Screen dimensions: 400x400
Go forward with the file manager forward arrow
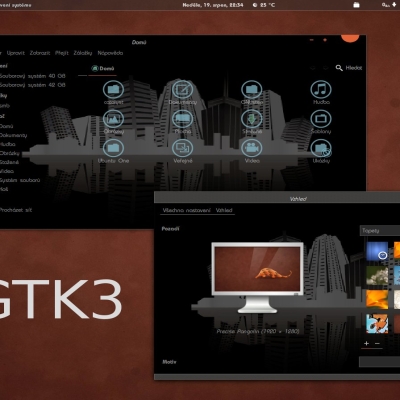[326, 68]
